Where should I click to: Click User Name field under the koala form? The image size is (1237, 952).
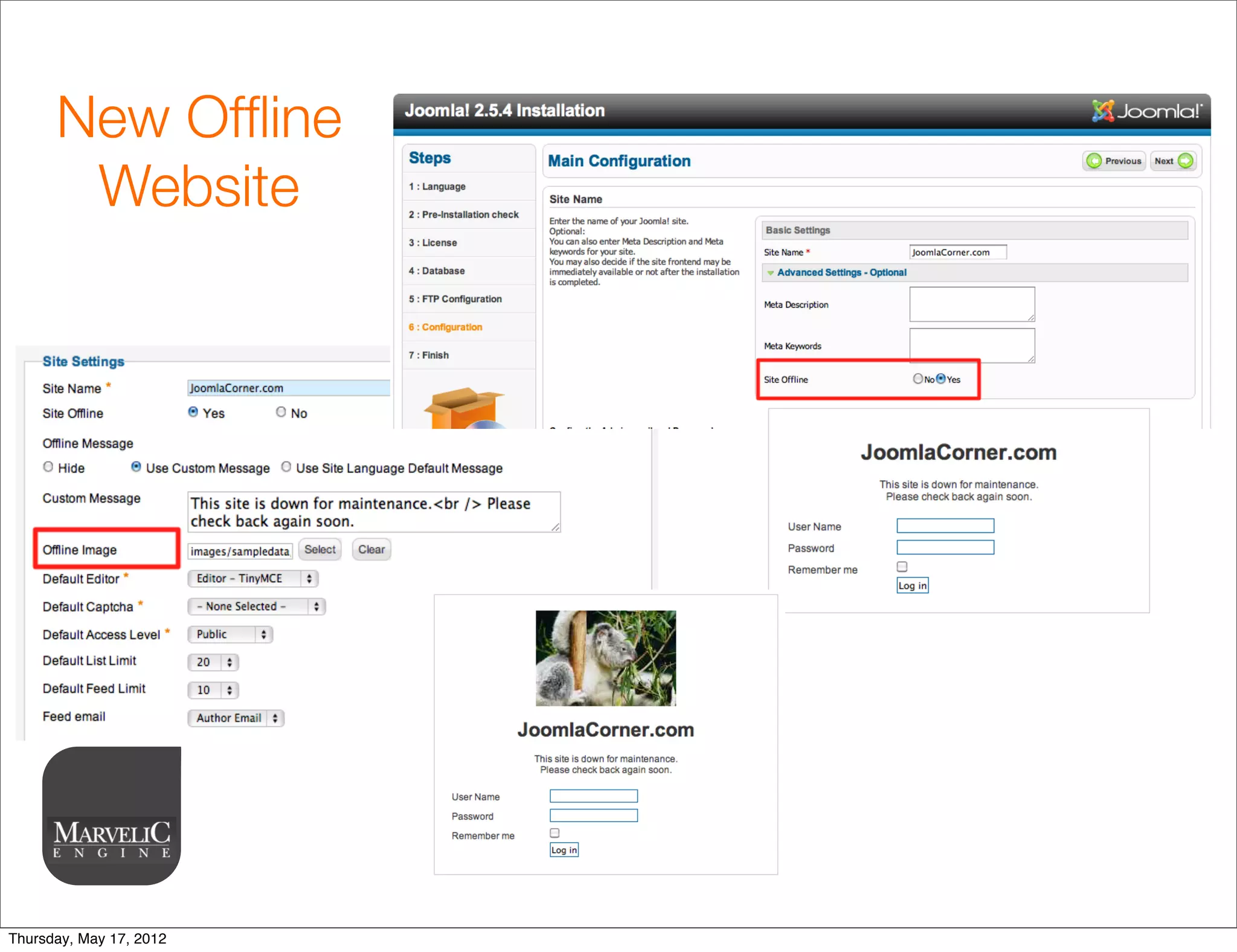click(x=594, y=796)
